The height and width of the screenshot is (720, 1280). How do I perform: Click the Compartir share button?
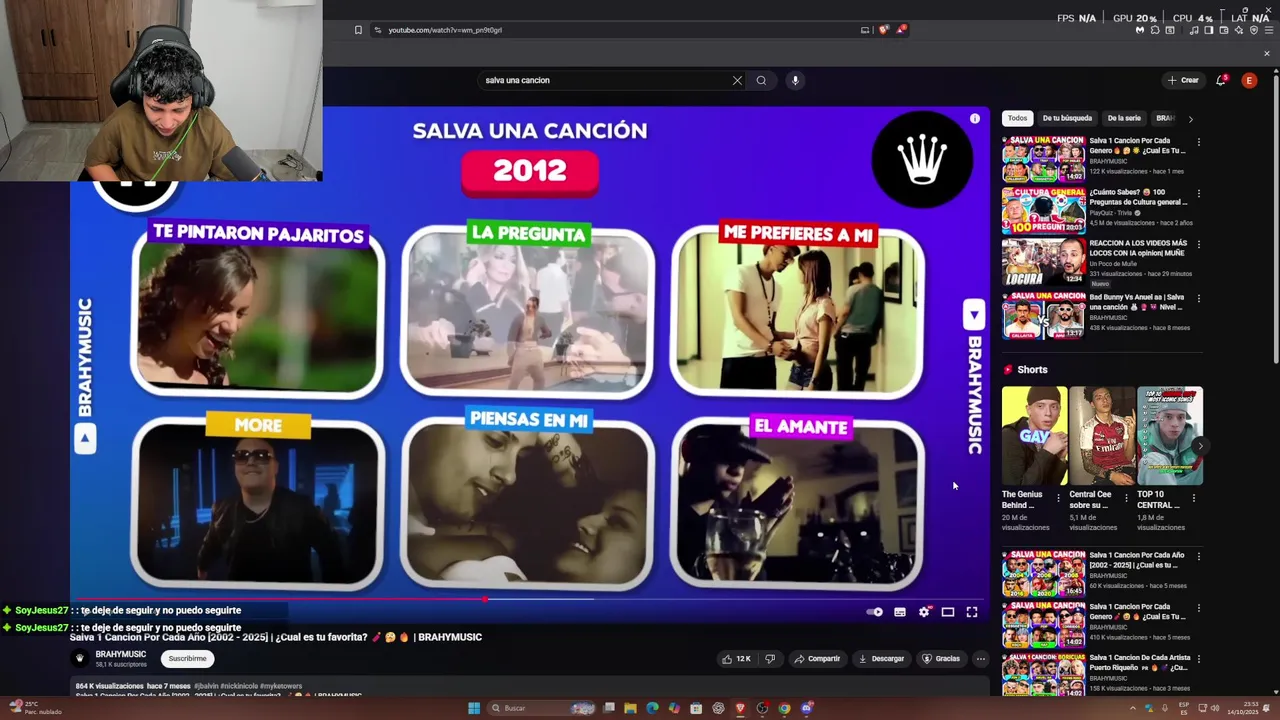pyautogui.click(x=817, y=659)
